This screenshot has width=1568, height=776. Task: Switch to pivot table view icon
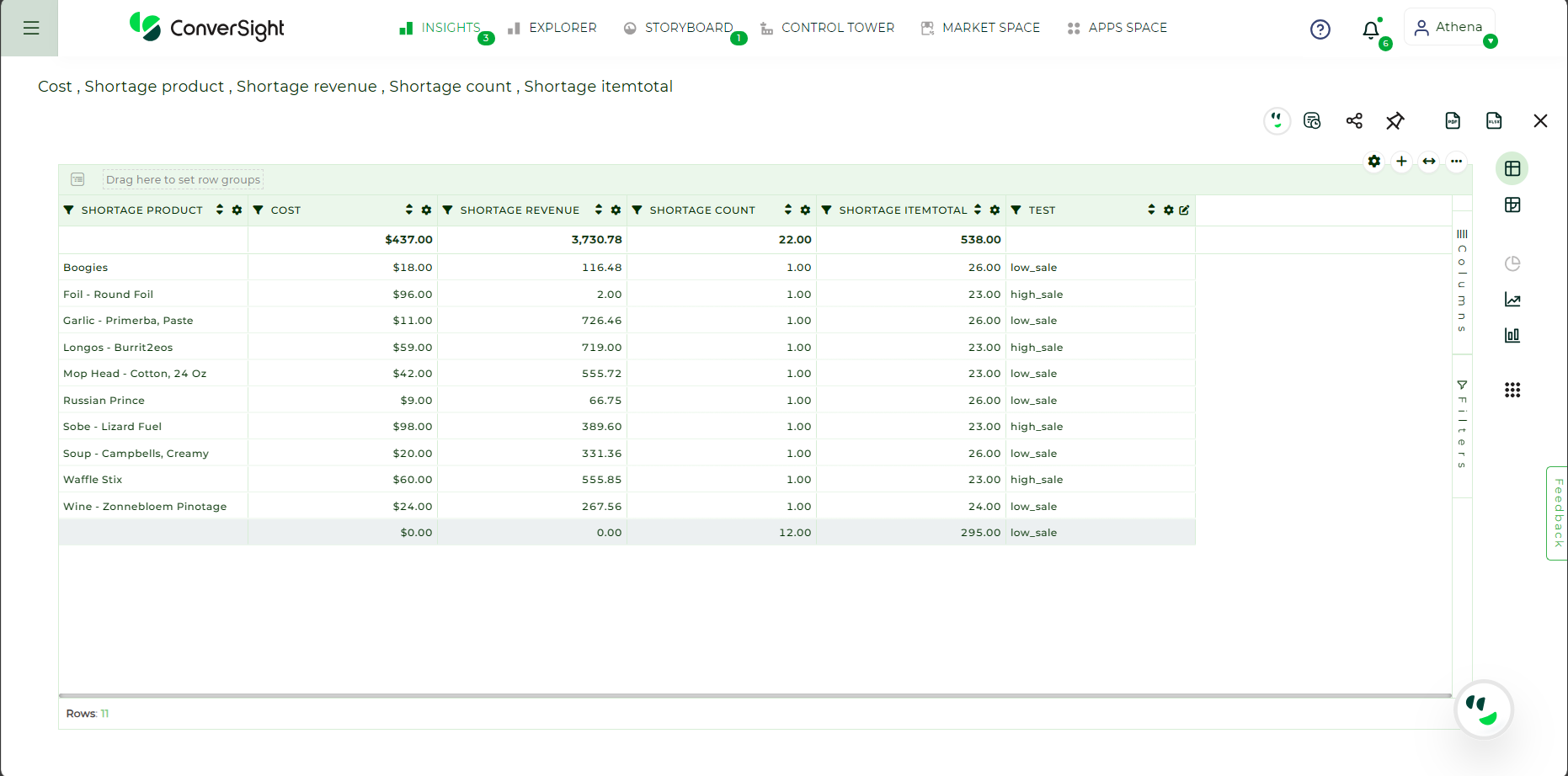(1512, 205)
